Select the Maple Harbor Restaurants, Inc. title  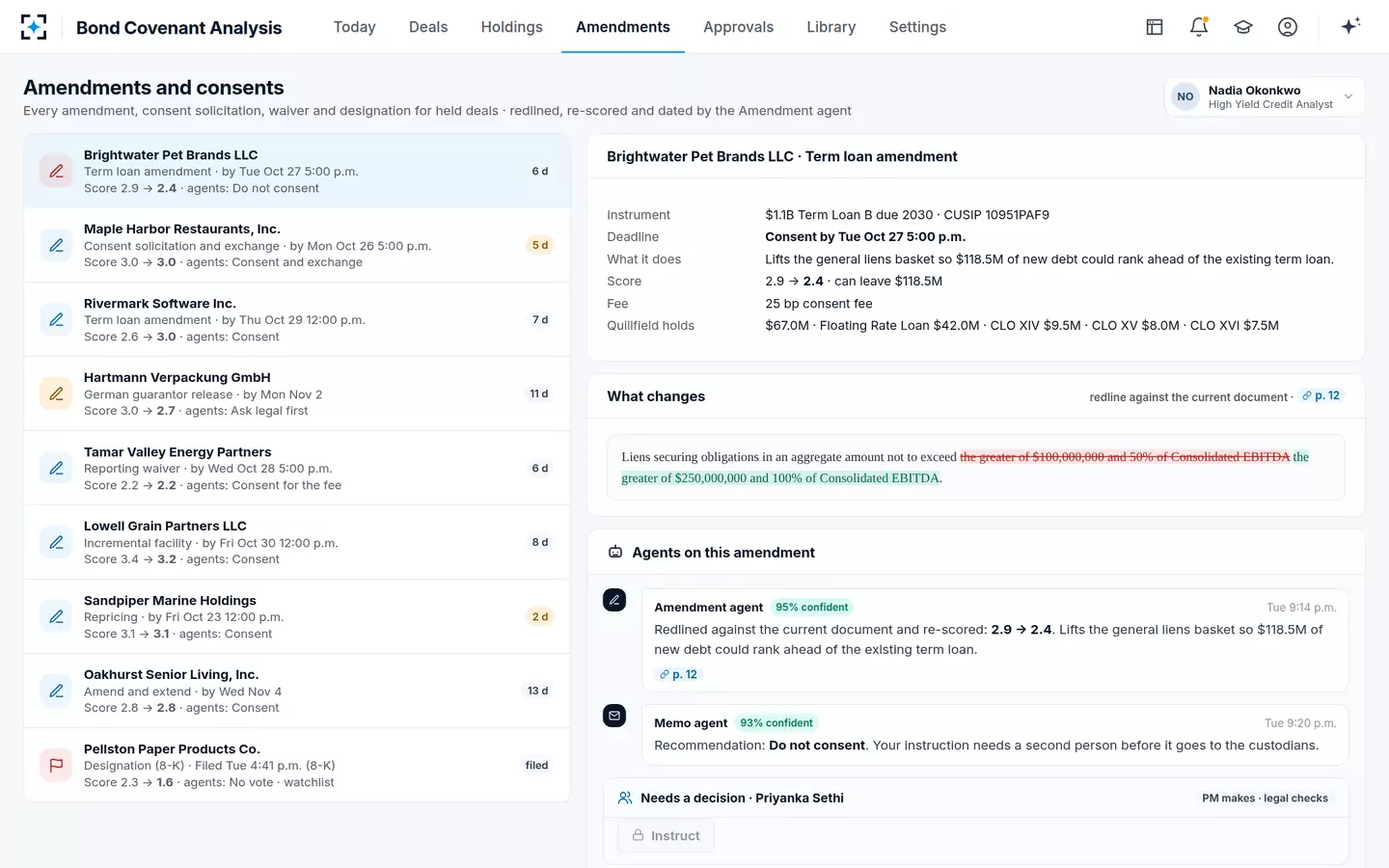pos(182,230)
